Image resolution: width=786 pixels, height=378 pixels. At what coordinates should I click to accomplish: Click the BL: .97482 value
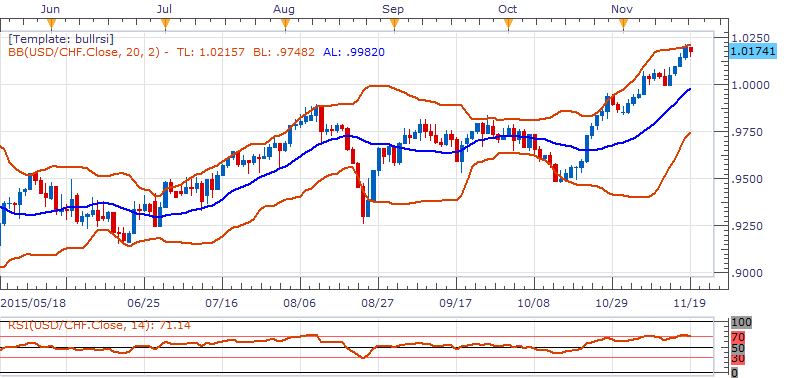coord(283,52)
